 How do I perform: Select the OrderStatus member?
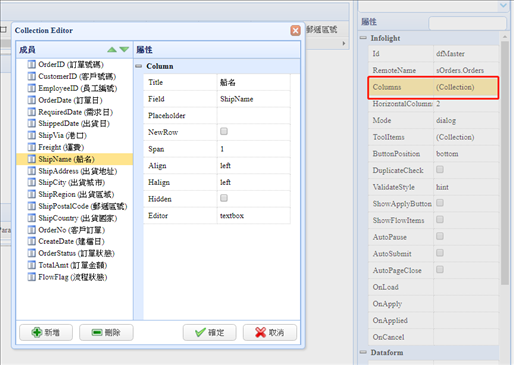tap(76, 253)
